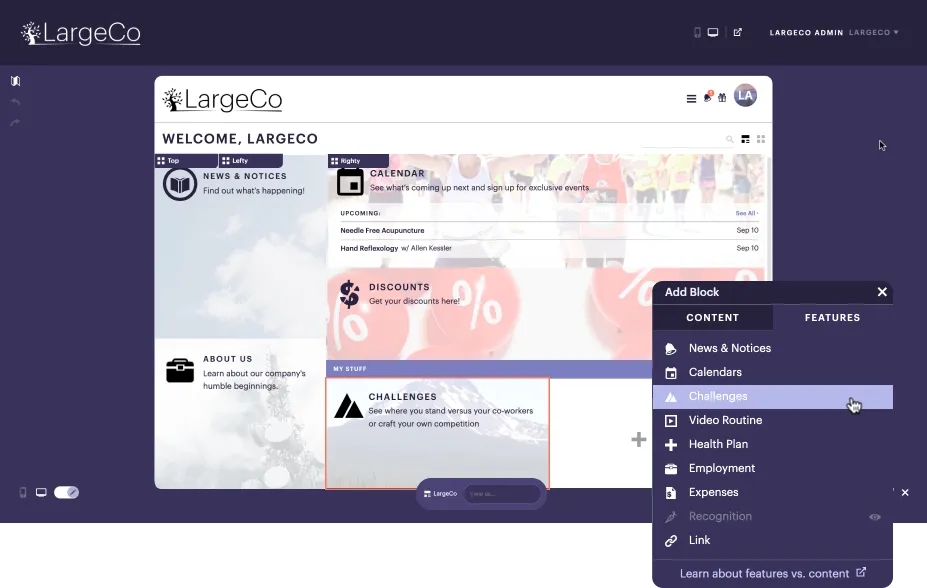
Task: Open Learn about features vs. content link
Action: [x=773, y=573]
